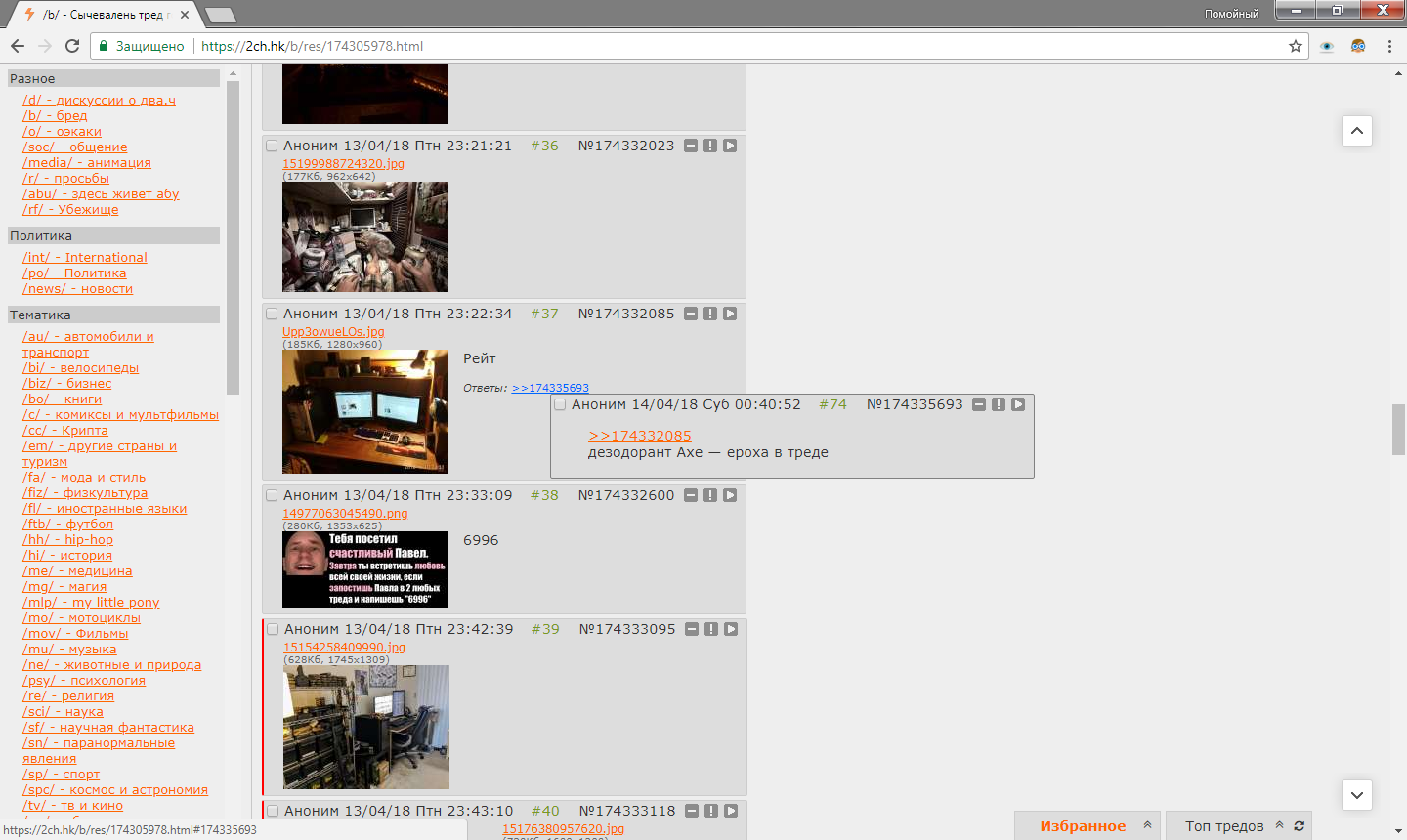Hide popup post #74 with its minus icon
This screenshot has width=1407, height=840.
point(979,404)
